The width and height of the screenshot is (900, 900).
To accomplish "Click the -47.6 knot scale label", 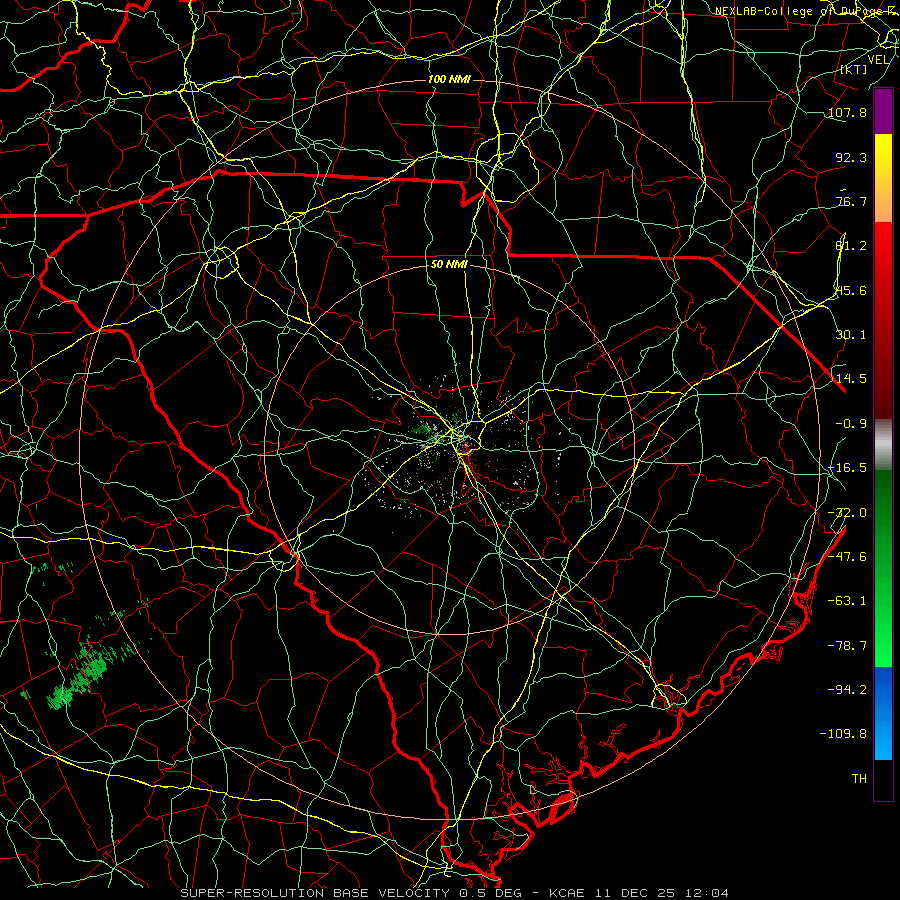I will [847, 557].
